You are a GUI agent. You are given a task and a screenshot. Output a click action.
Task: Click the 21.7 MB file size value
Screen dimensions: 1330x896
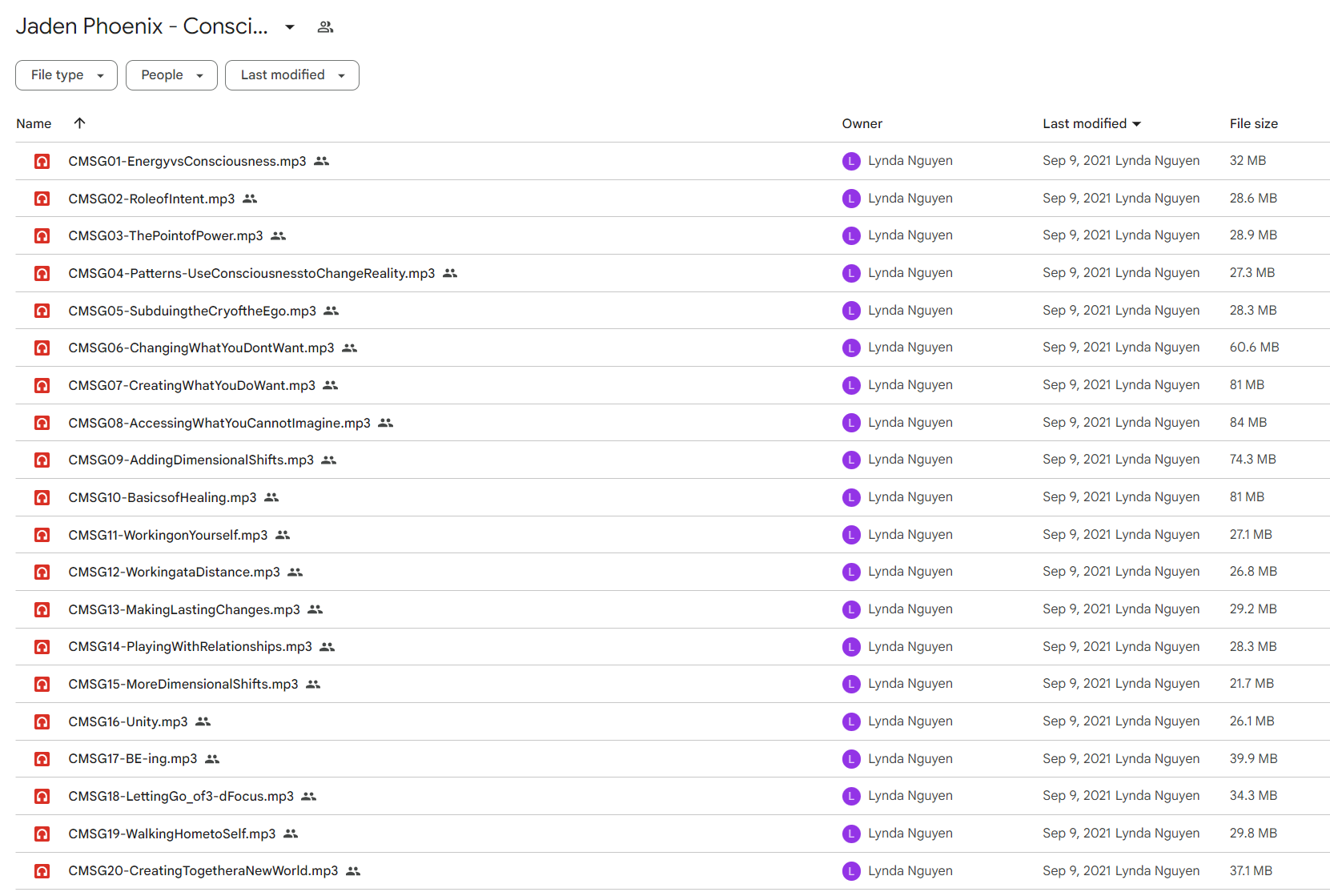(x=1252, y=684)
